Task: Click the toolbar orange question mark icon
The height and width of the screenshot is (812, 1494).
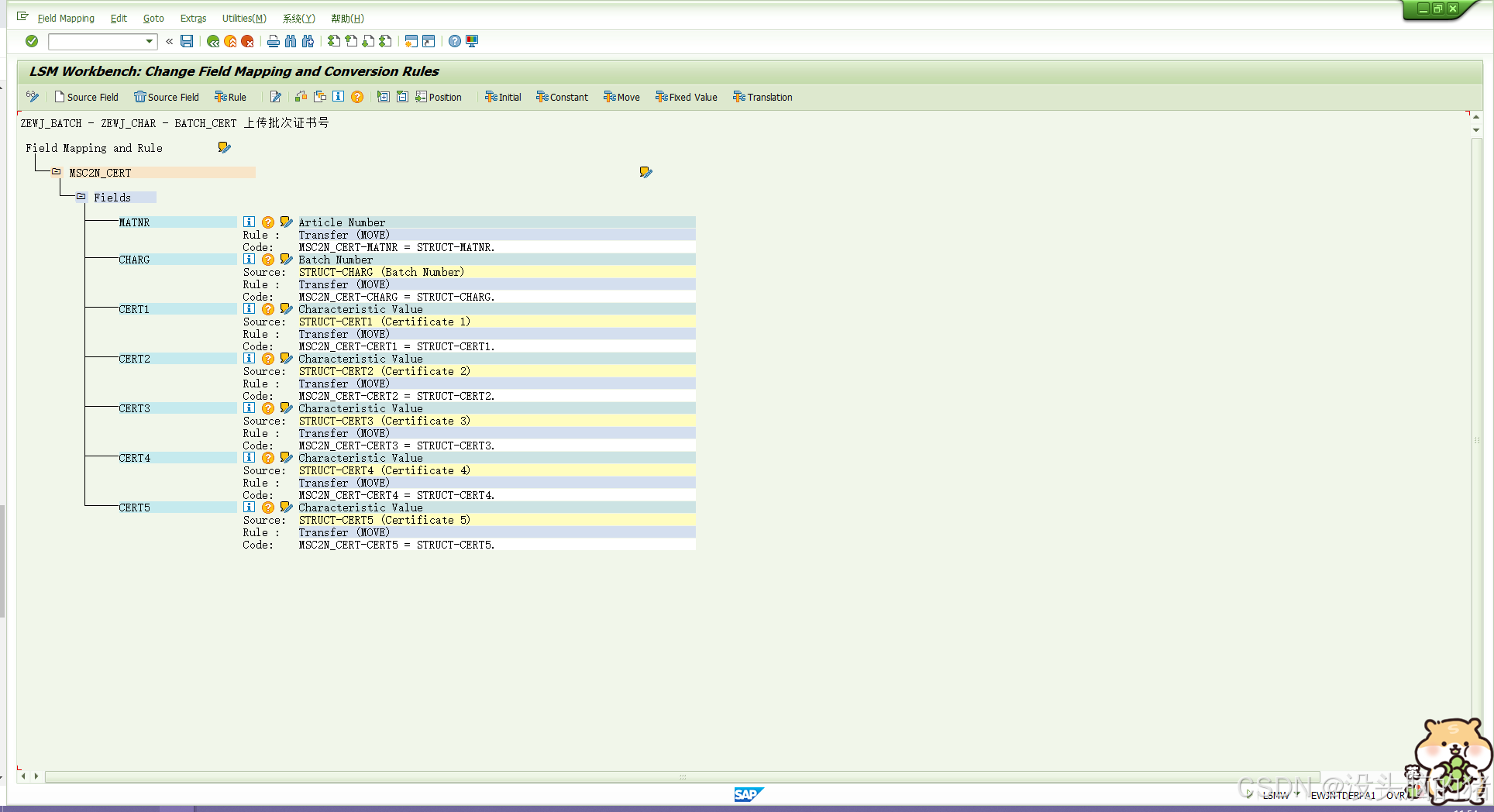Action: (x=357, y=97)
